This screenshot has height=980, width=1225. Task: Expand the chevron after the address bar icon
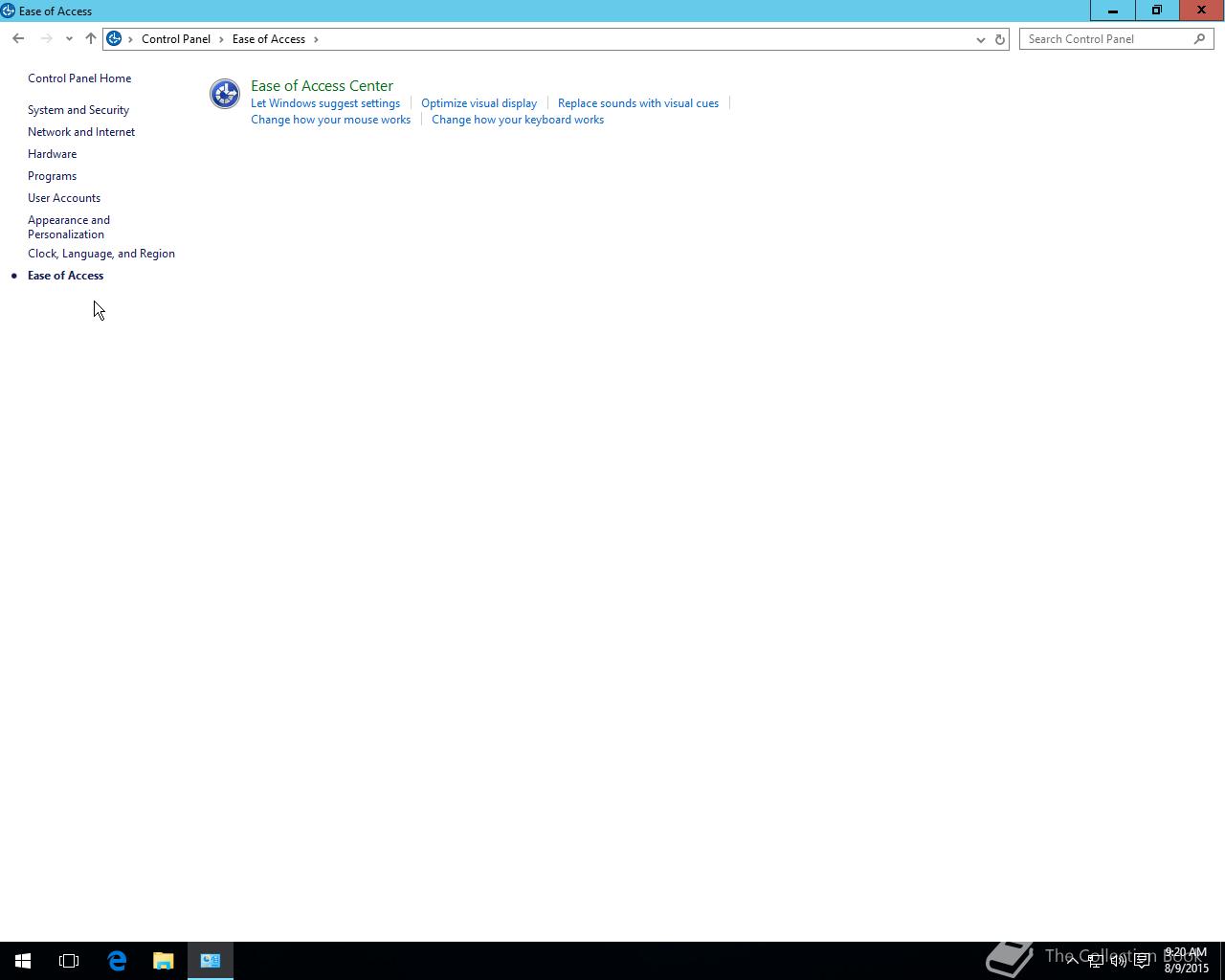[x=130, y=39]
